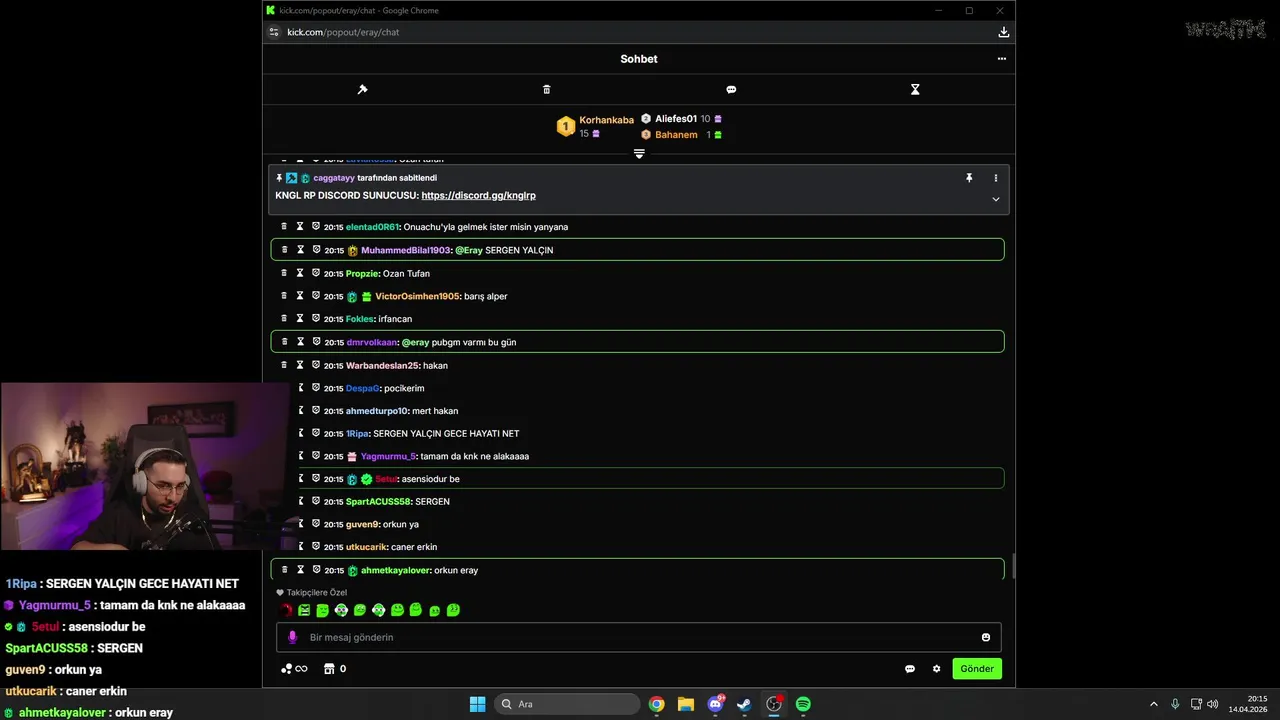This screenshot has height=720, width=1280.
Task: Click the chat scrollbar thumb
Action: 1012,566
